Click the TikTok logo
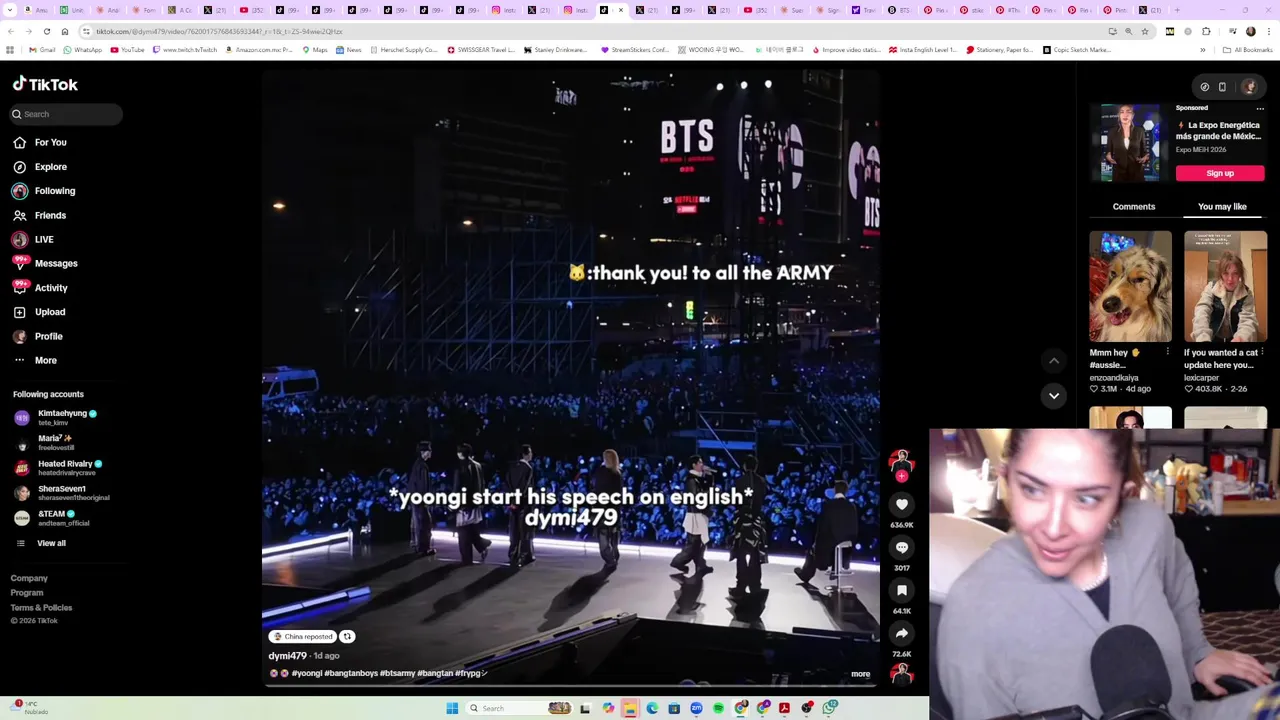The height and width of the screenshot is (720, 1280). click(45, 85)
